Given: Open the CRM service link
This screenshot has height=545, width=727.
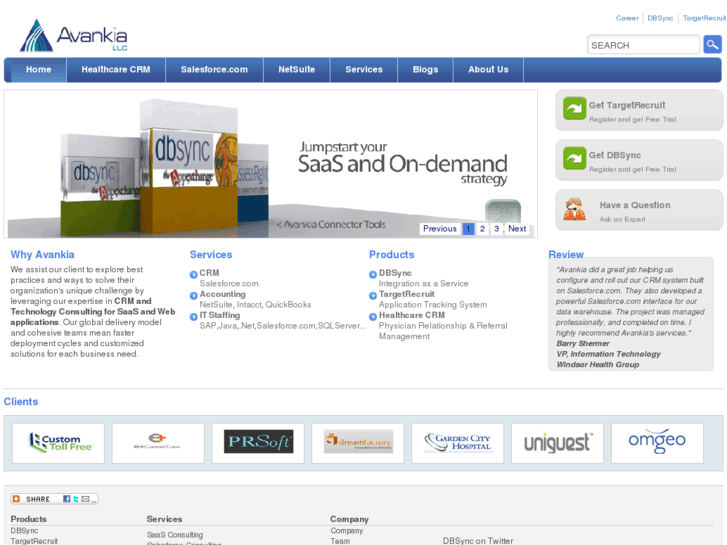Looking at the screenshot, I should click(209, 273).
